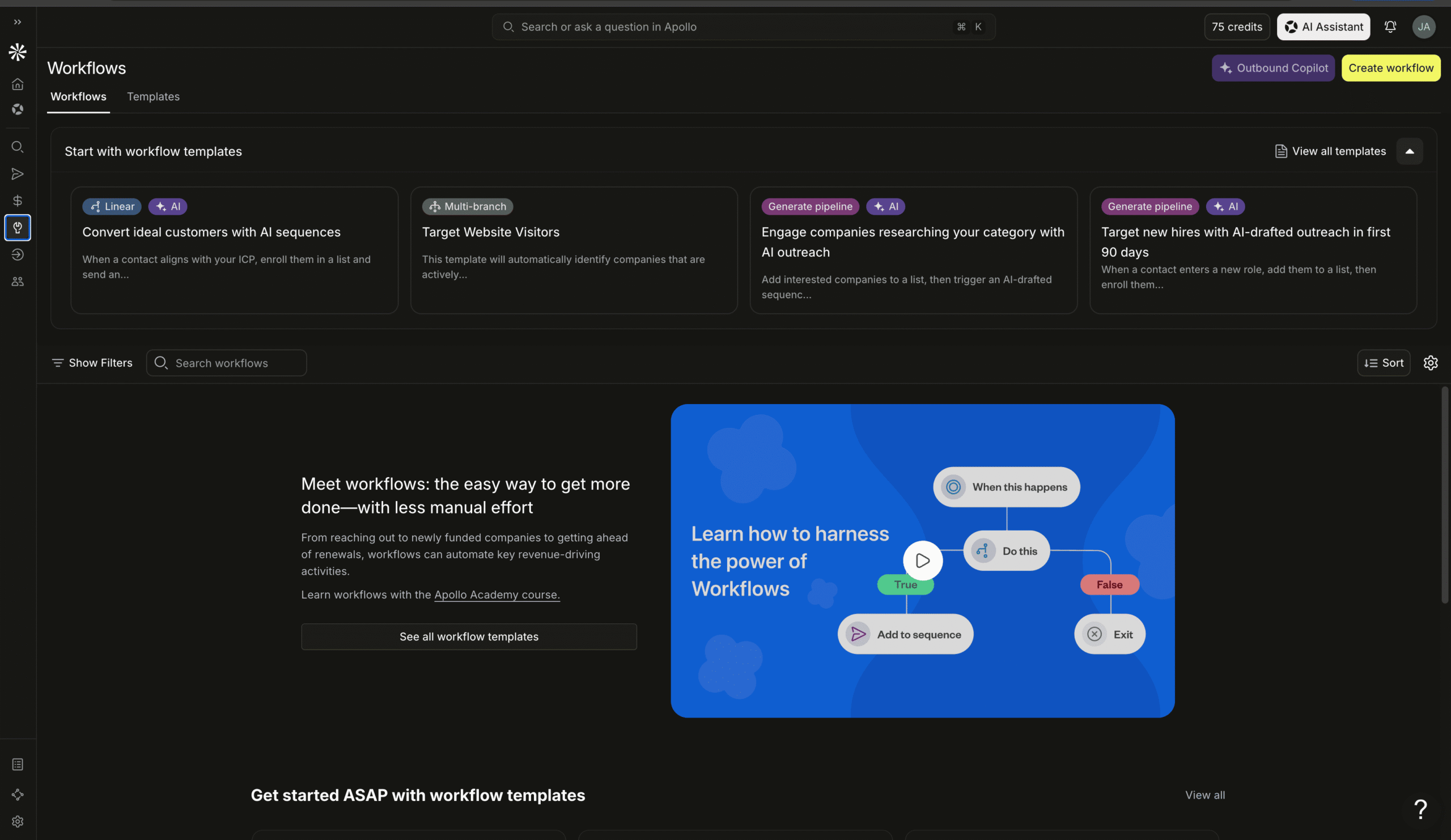Open the Sort dropdown
Screen dimensions: 1451x840
pyautogui.click(x=1384, y=363)
